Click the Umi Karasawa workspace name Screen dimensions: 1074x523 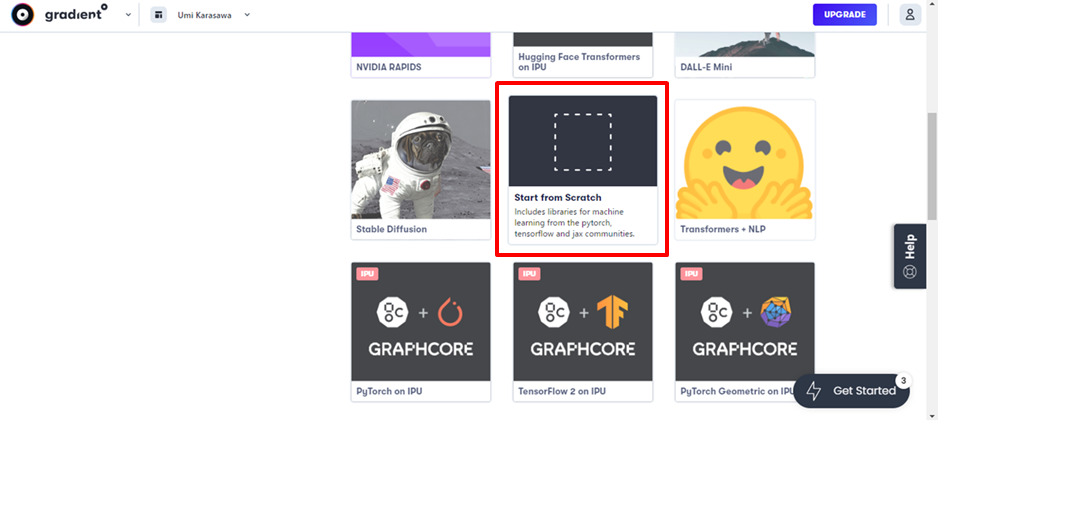tap(204, 14)
